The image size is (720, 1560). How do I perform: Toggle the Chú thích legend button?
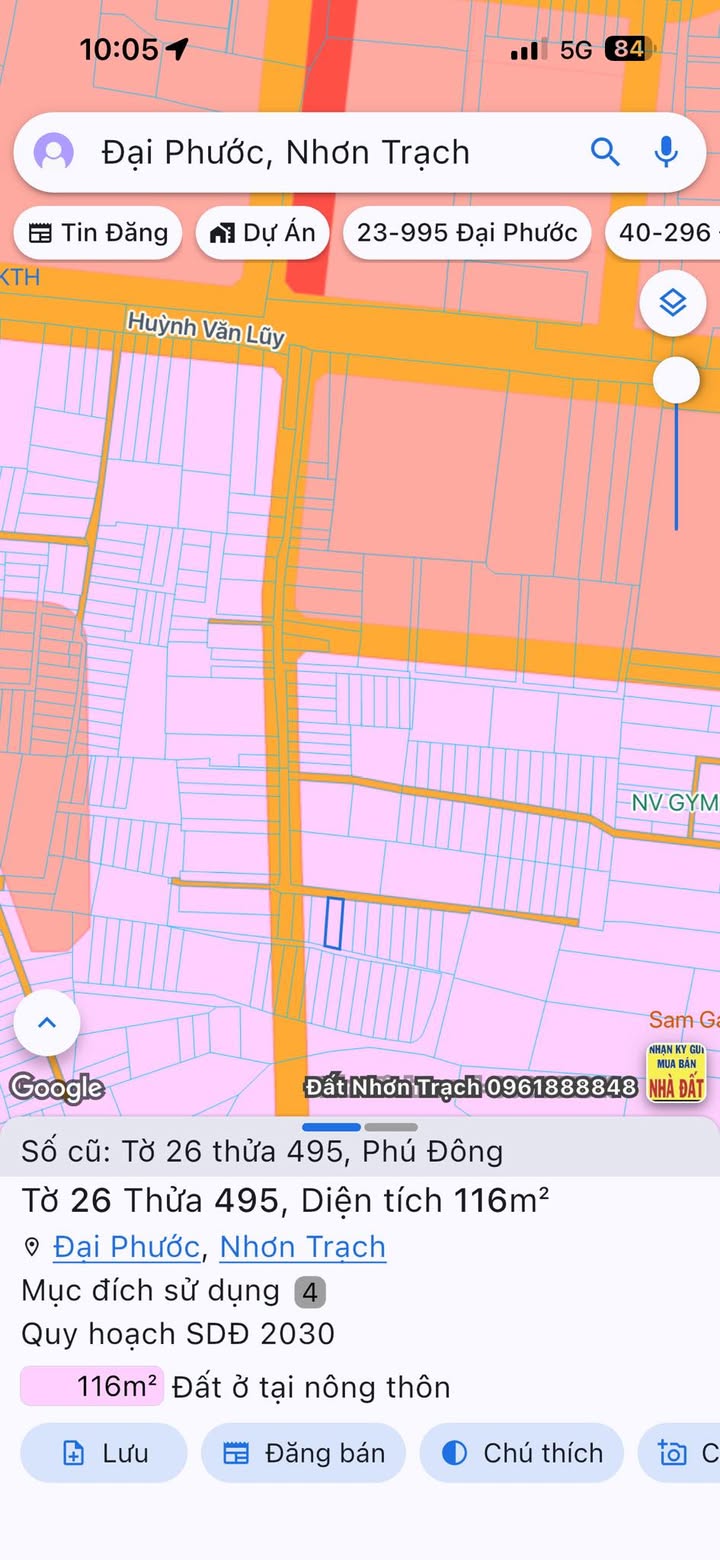pos(522,1453)
